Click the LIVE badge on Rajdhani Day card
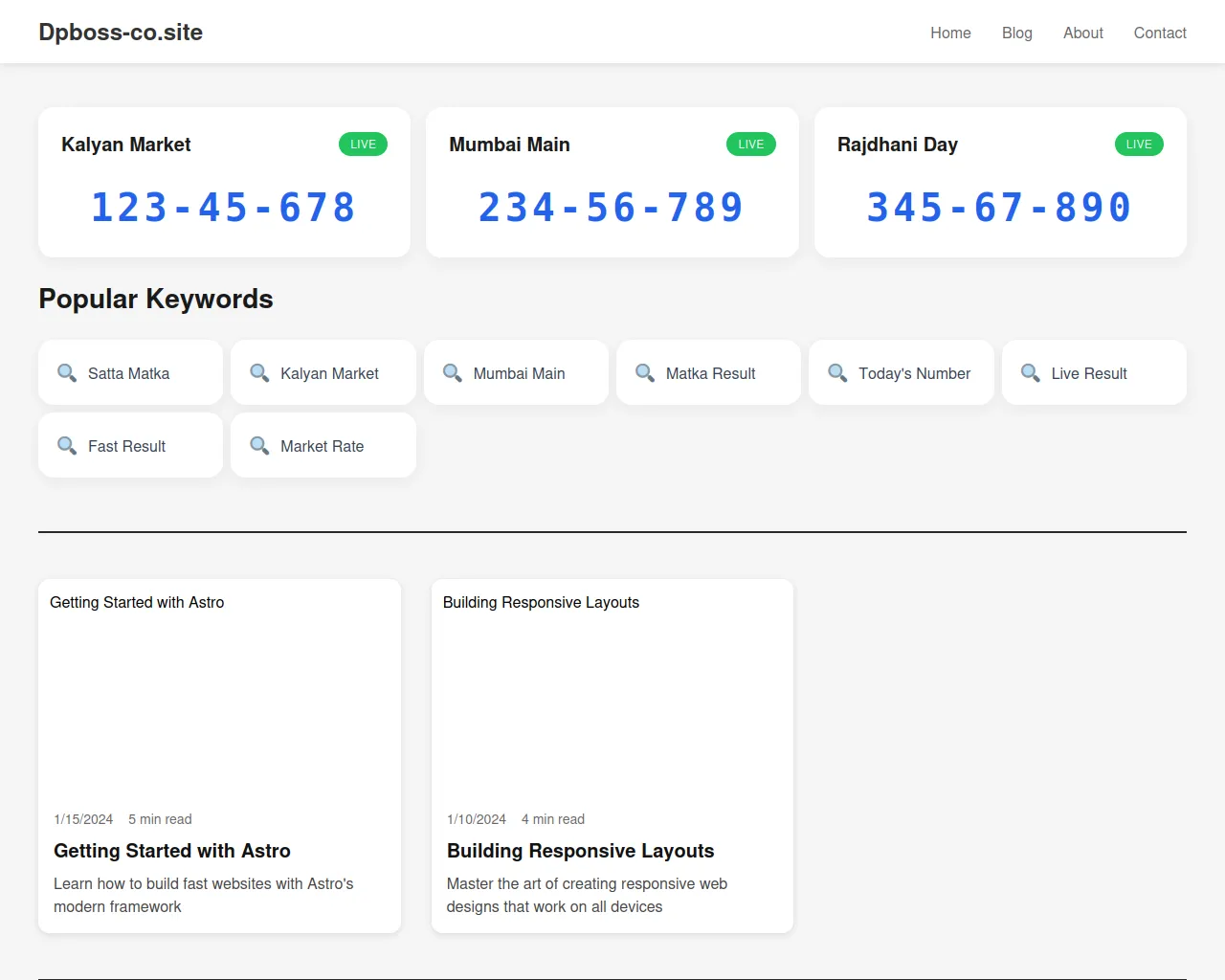This screenshot has width=1225, height=980. tap(1138, 145)
